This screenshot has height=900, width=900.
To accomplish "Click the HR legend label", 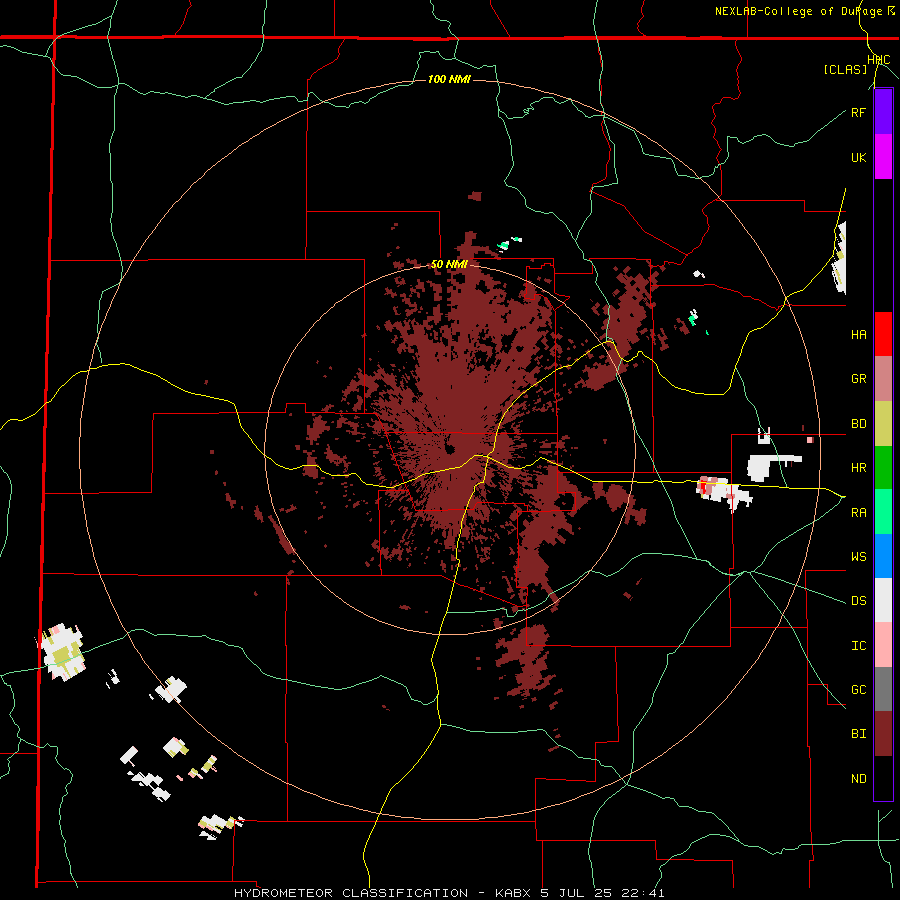I will [x=858, y=468].
